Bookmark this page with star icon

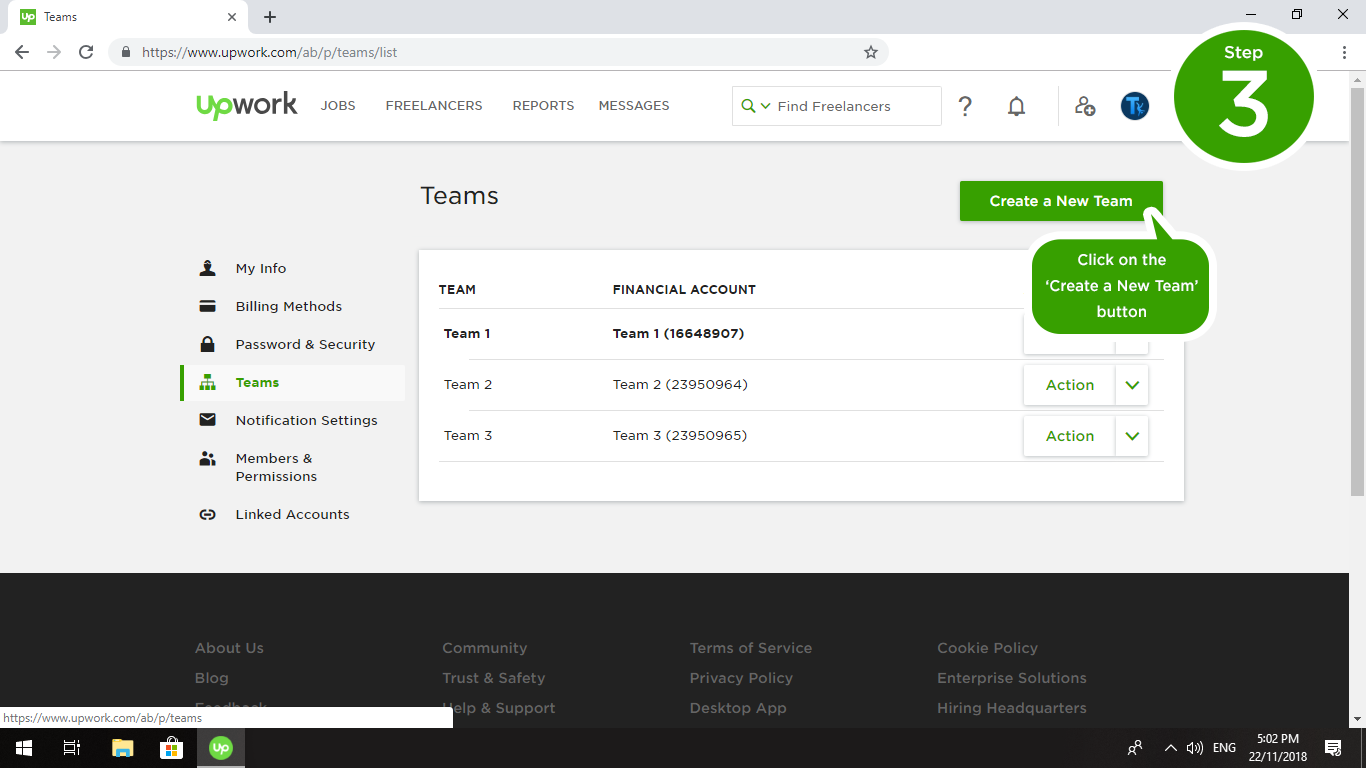(x=871, y=52)
